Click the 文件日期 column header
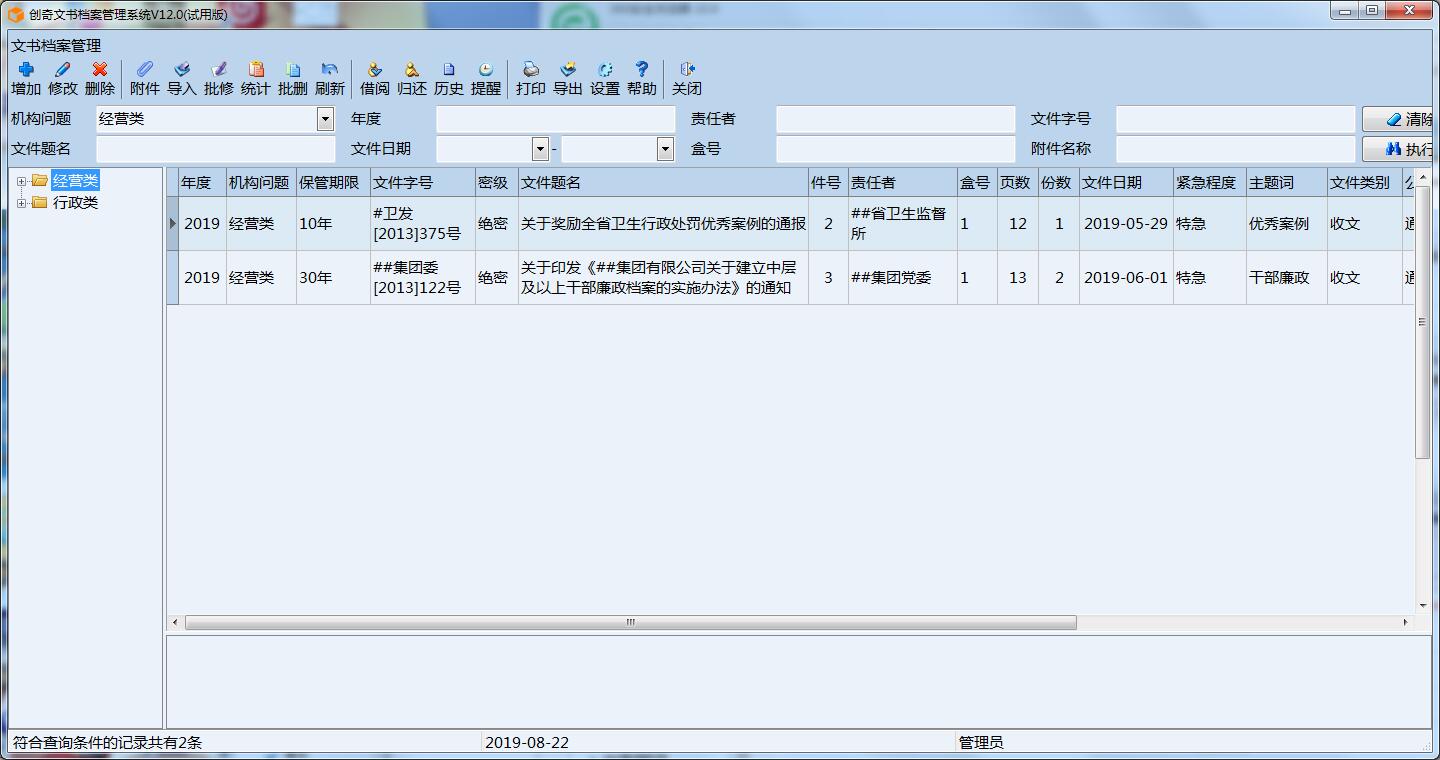The height and width of the screenshot is (760, 1440). click(x=1126, y=183)
